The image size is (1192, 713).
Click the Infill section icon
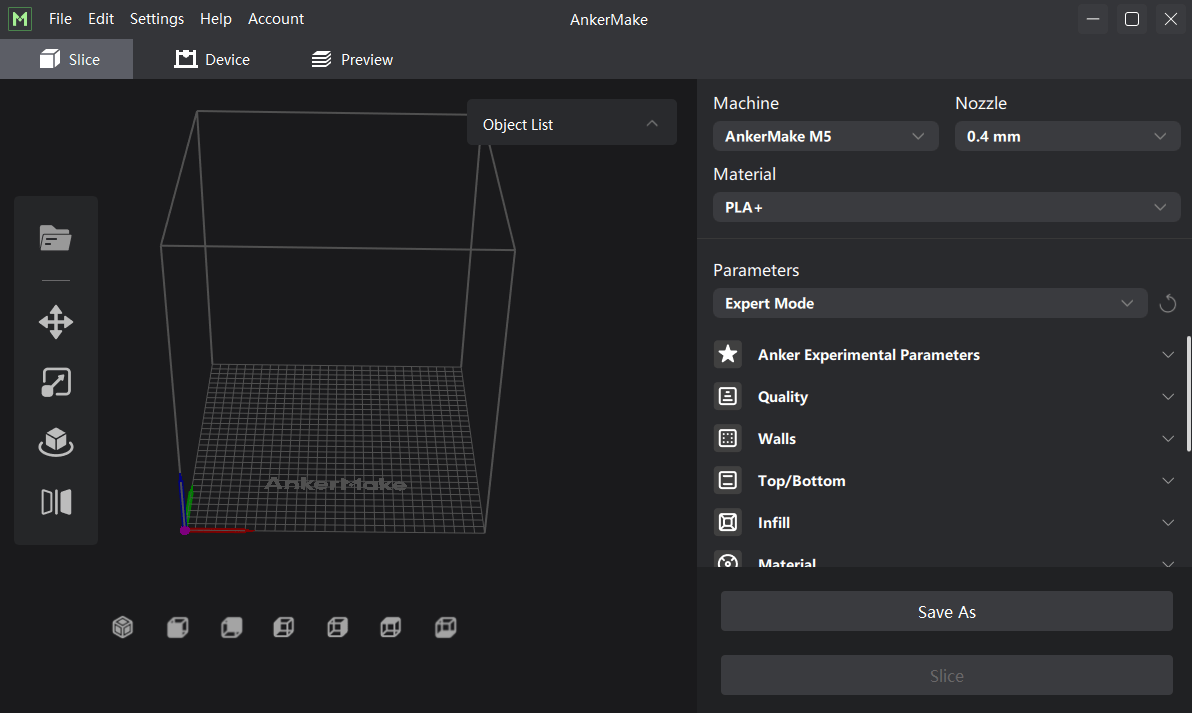tap(728, 522)
